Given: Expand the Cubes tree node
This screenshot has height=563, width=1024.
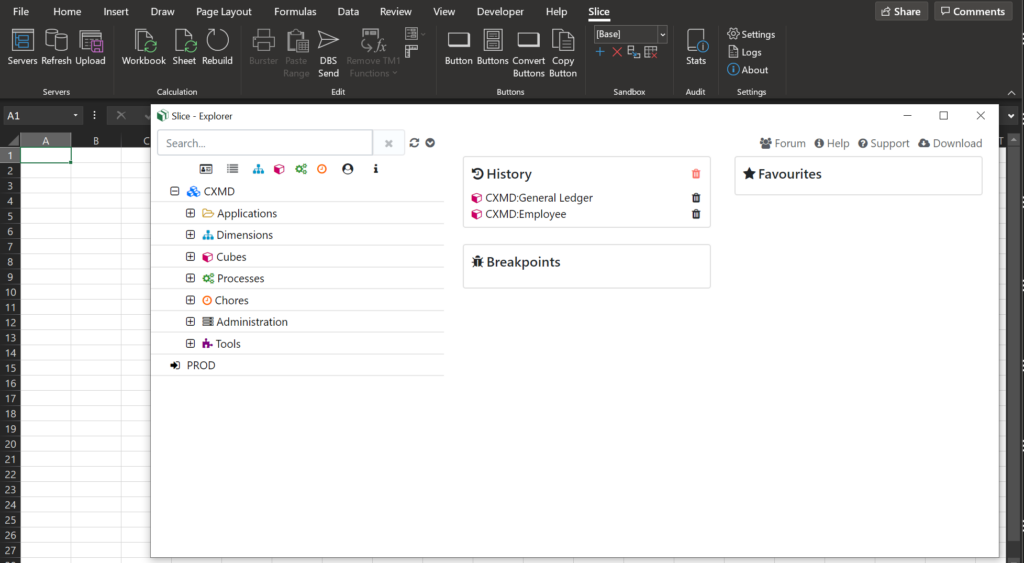Looking at the screenshot, I should pyautogui.click(x=190, y=257).
